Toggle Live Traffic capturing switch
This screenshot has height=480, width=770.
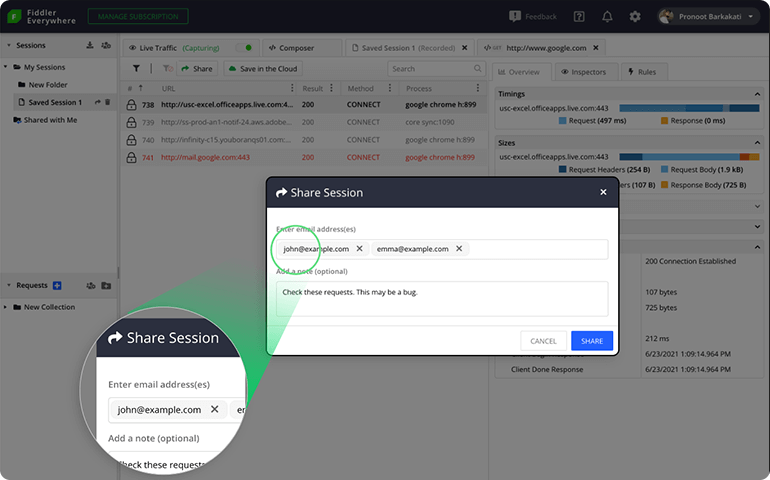(x=244, y=48)
